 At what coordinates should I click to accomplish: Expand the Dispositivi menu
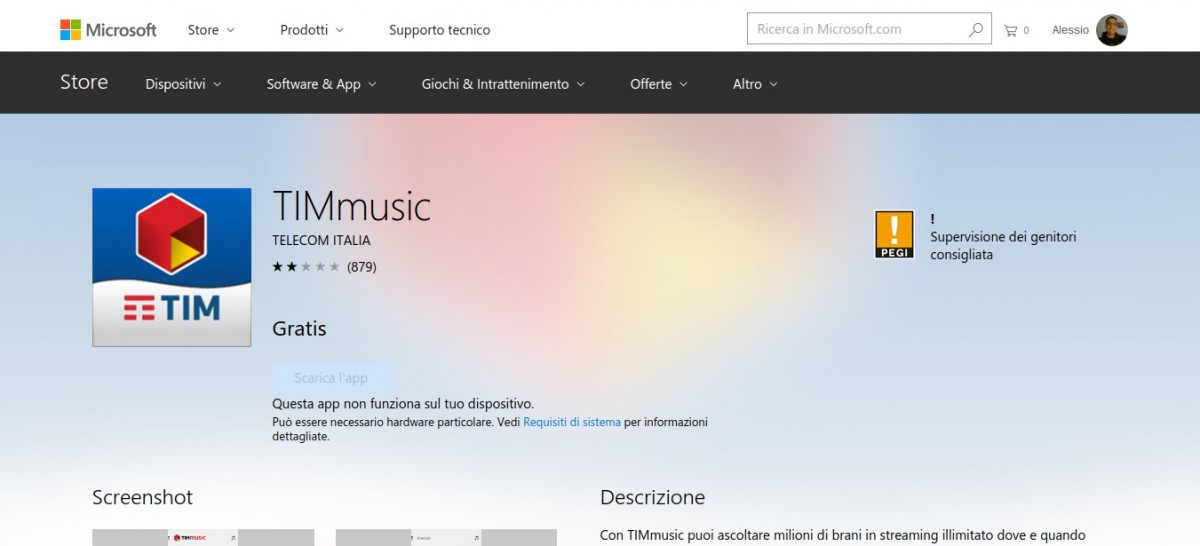183,84
